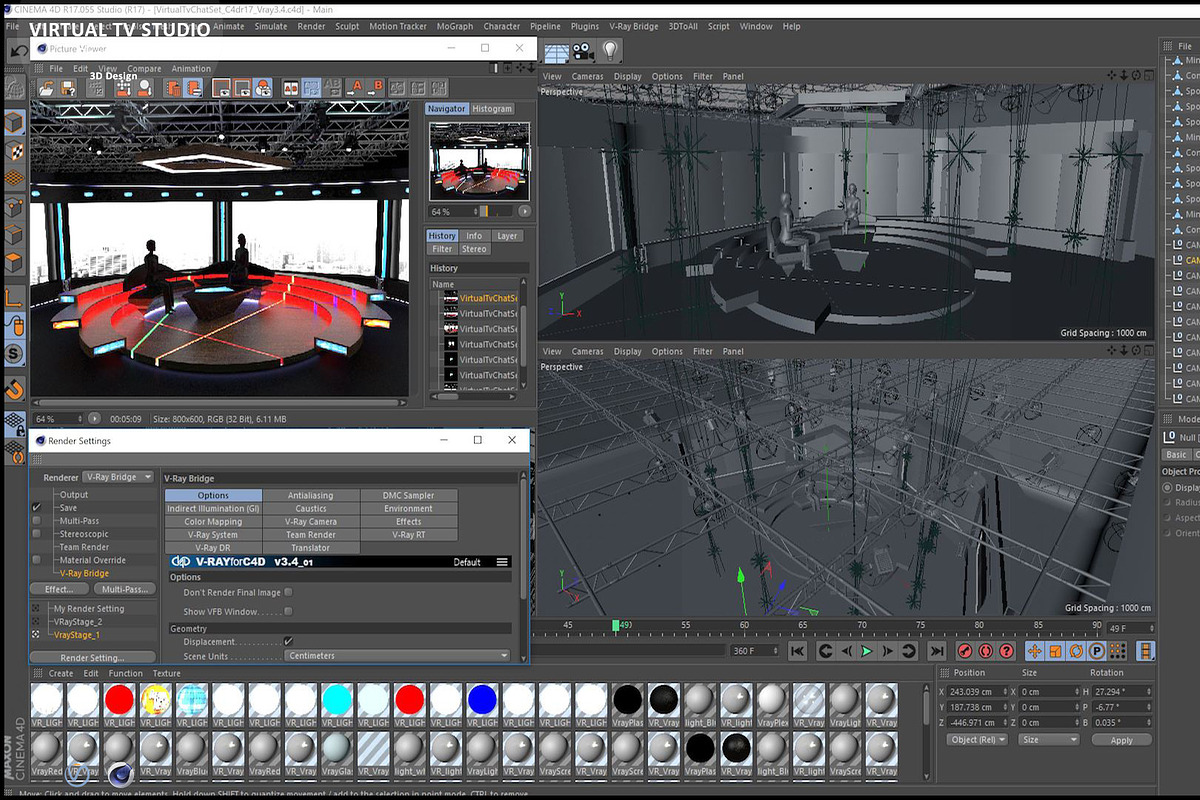Click the P parameter keying icon
1200x800 pixels.
coord(1097,650)
